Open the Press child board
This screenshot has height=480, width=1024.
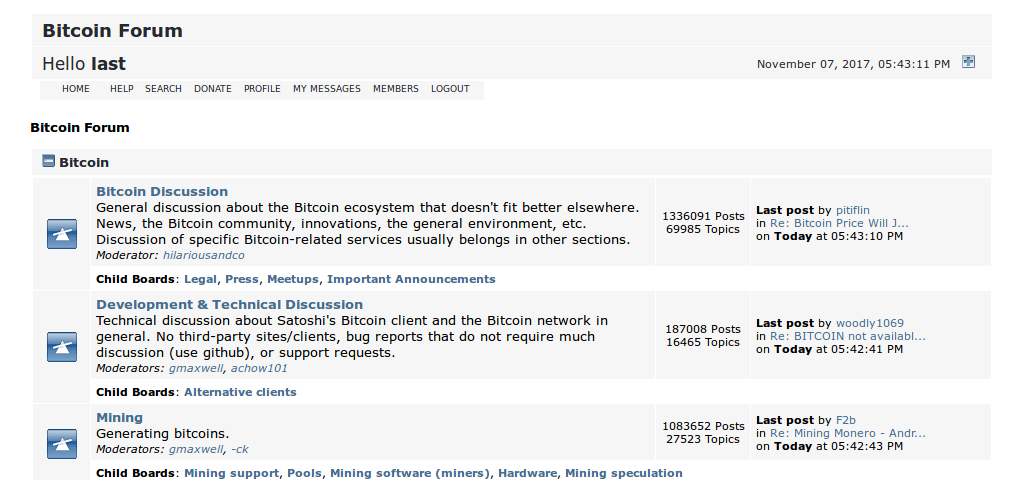tap(242, 279)
